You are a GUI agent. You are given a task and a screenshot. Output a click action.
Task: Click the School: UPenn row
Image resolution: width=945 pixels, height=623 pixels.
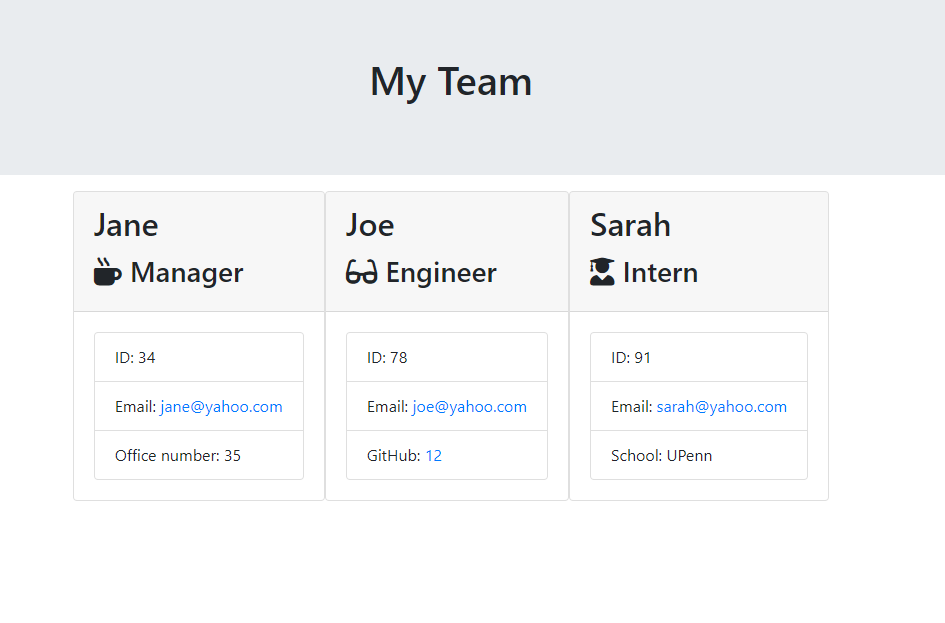coord(699,456)
